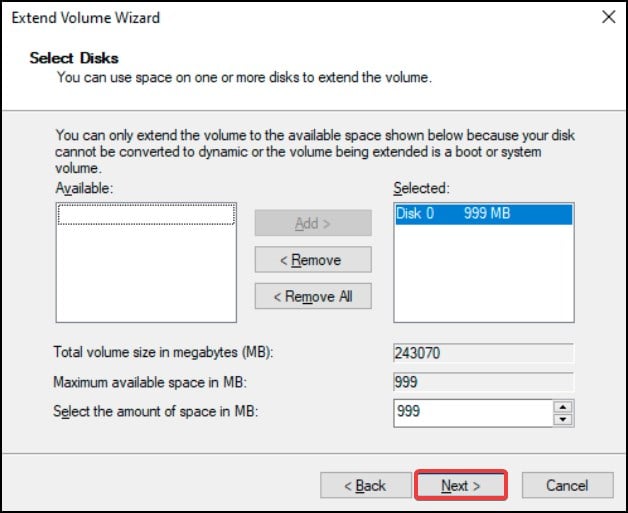Click the Select the amount of space label
Viewport: 628px width, 513px height.
click(x=155, y=411)
